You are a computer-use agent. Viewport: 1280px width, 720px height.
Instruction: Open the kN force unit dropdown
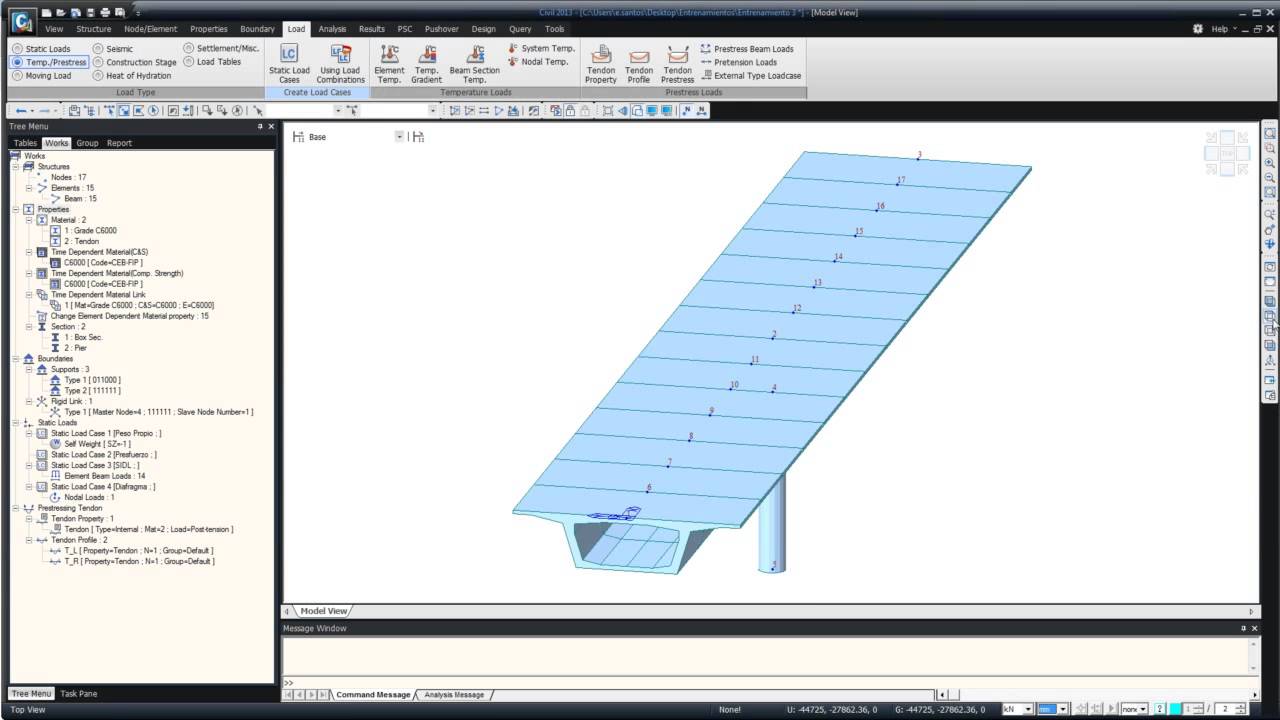click(x=1028, y=709)
